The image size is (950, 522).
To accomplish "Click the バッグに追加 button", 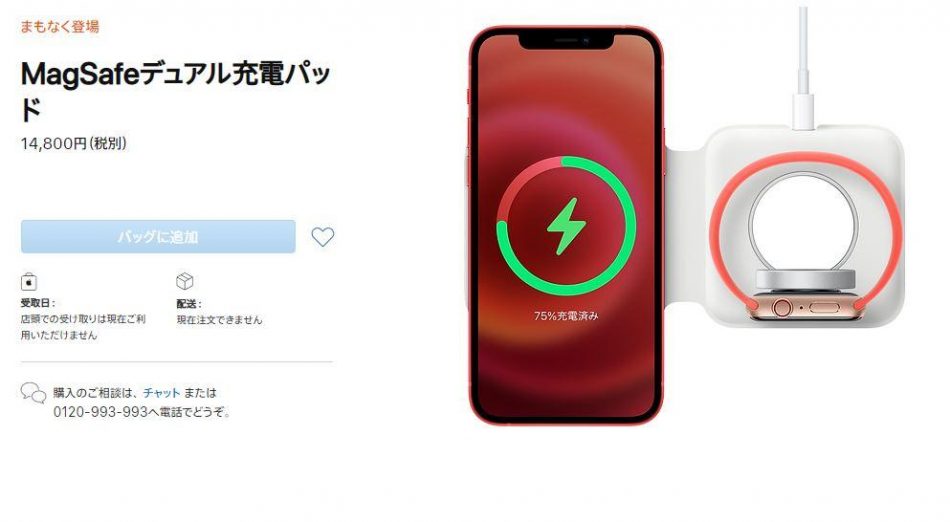I will pos(158,236).
